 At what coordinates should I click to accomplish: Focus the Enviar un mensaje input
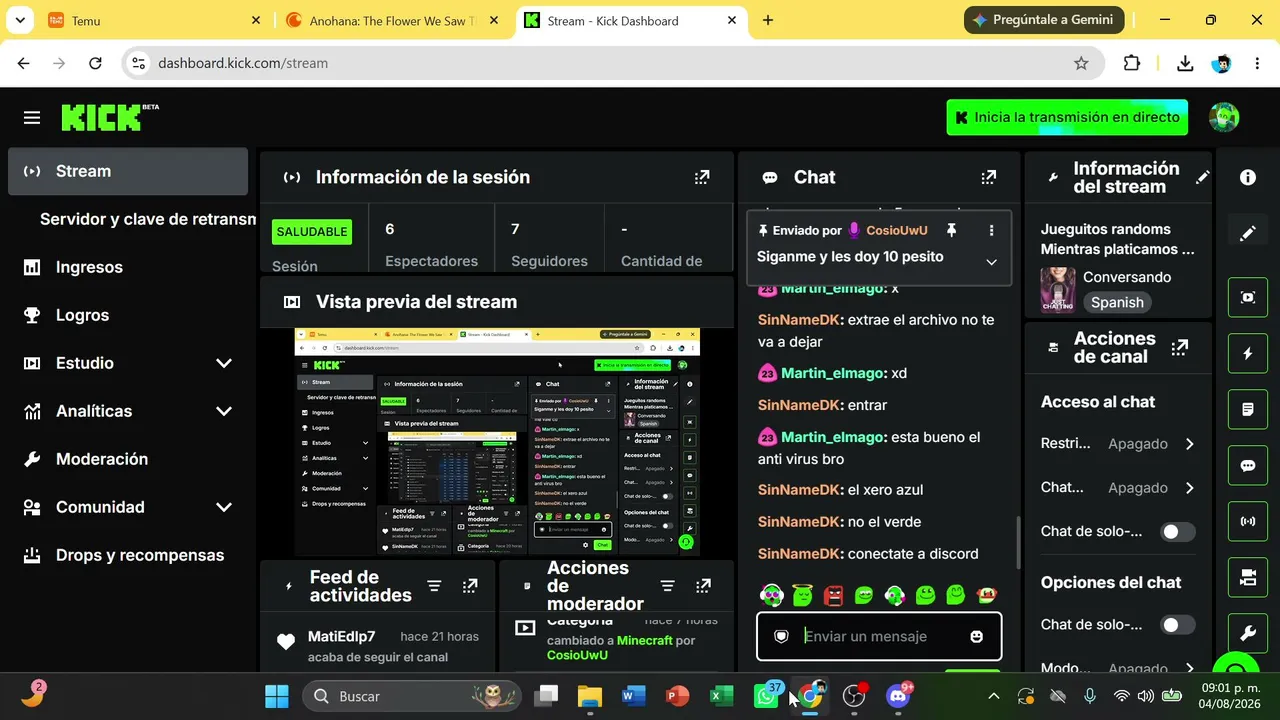pos(880,636)
